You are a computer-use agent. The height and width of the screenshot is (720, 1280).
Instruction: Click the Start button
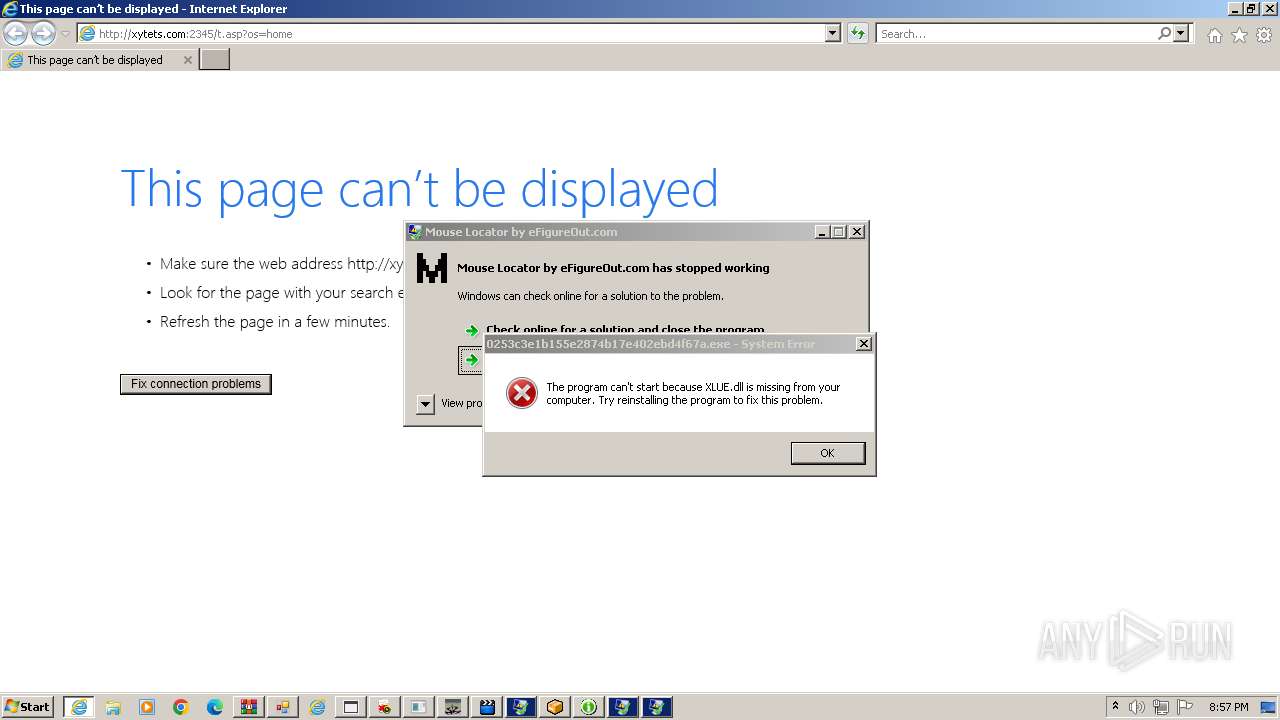[x=27, y=707]
